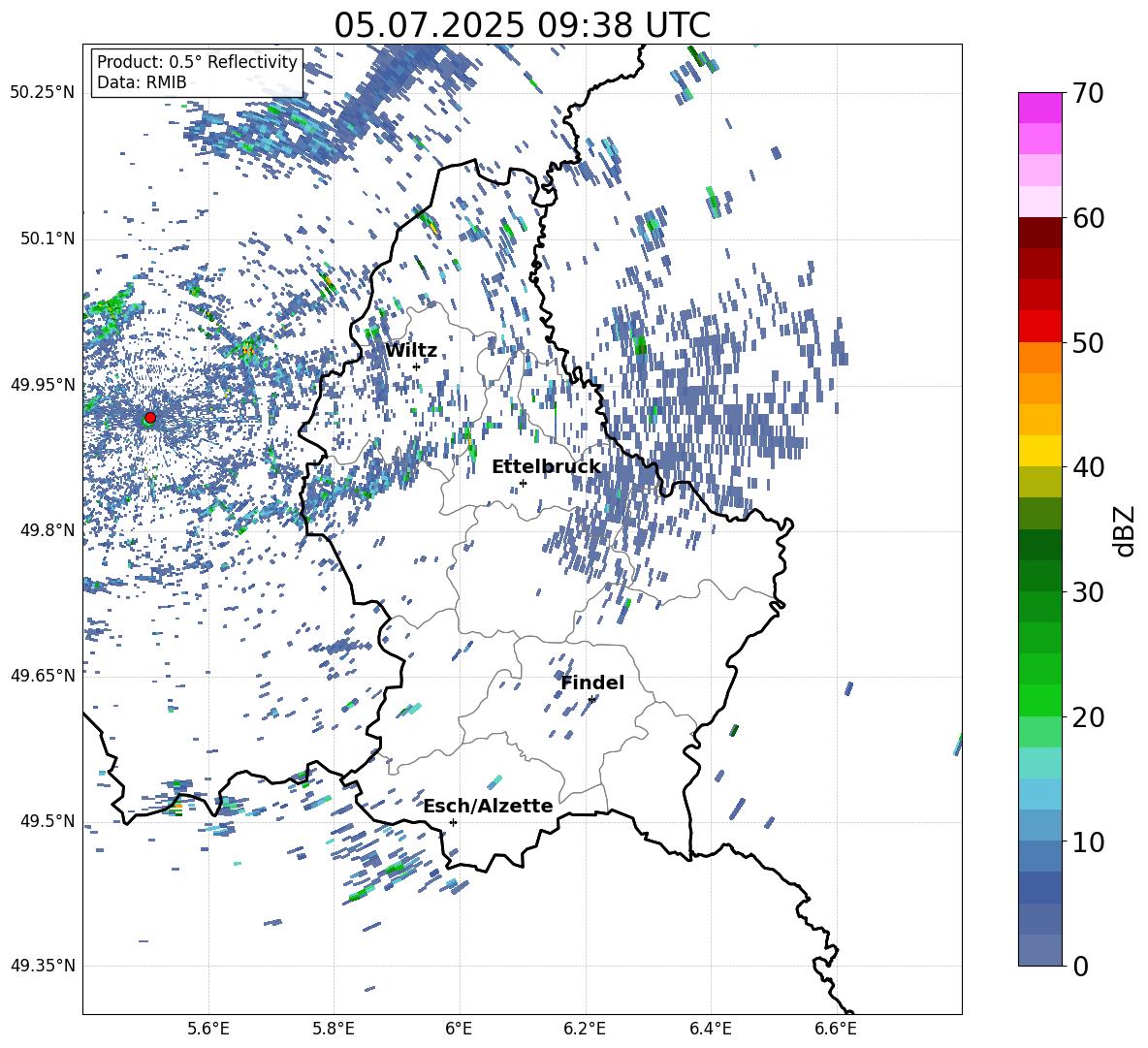This screenshot has height=1048, width=1148.
Task: Click the bright red 50 dBZ colorbar segment
Action: [1040, 327]
